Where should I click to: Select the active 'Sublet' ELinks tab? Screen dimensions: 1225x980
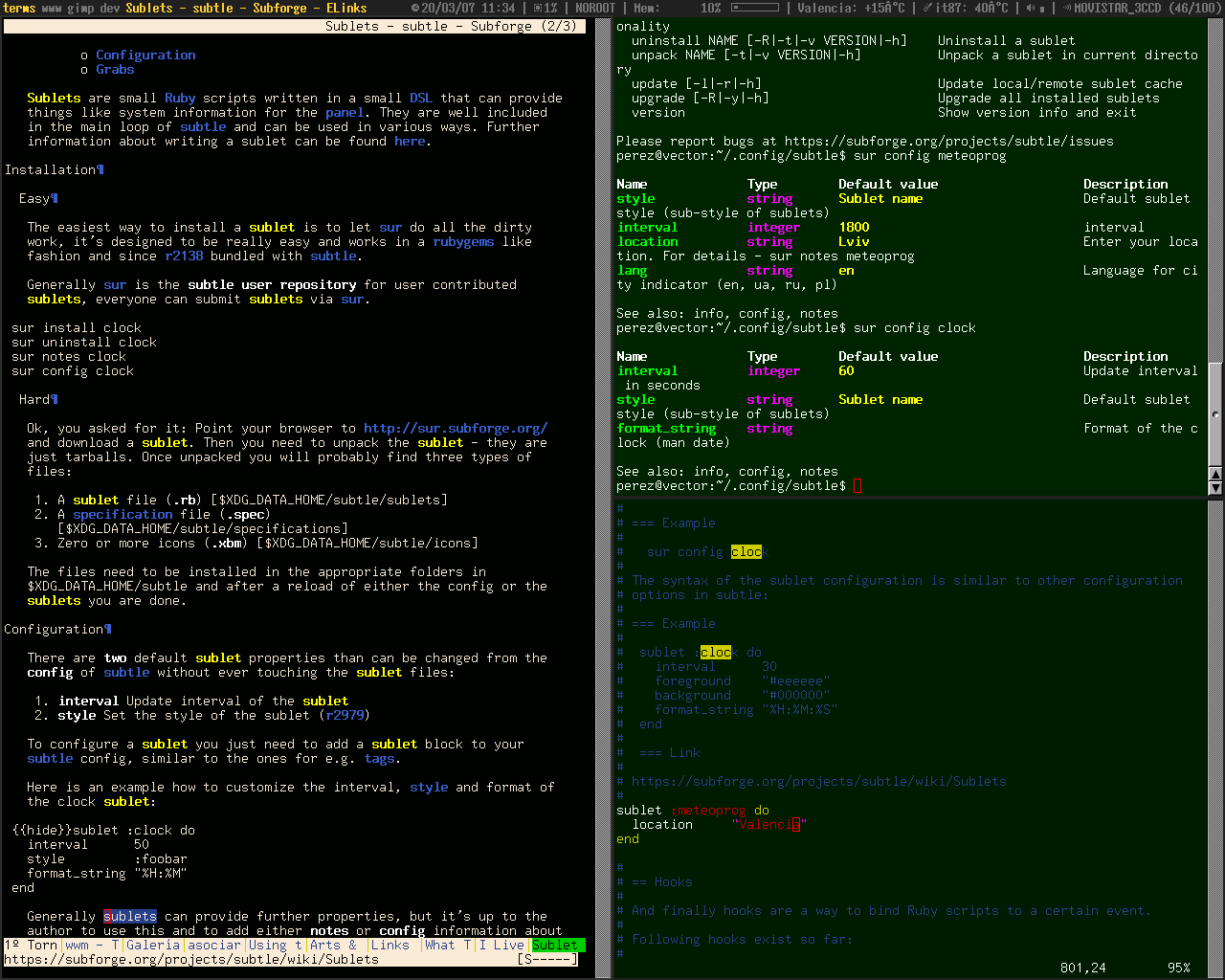pos(558,945)
